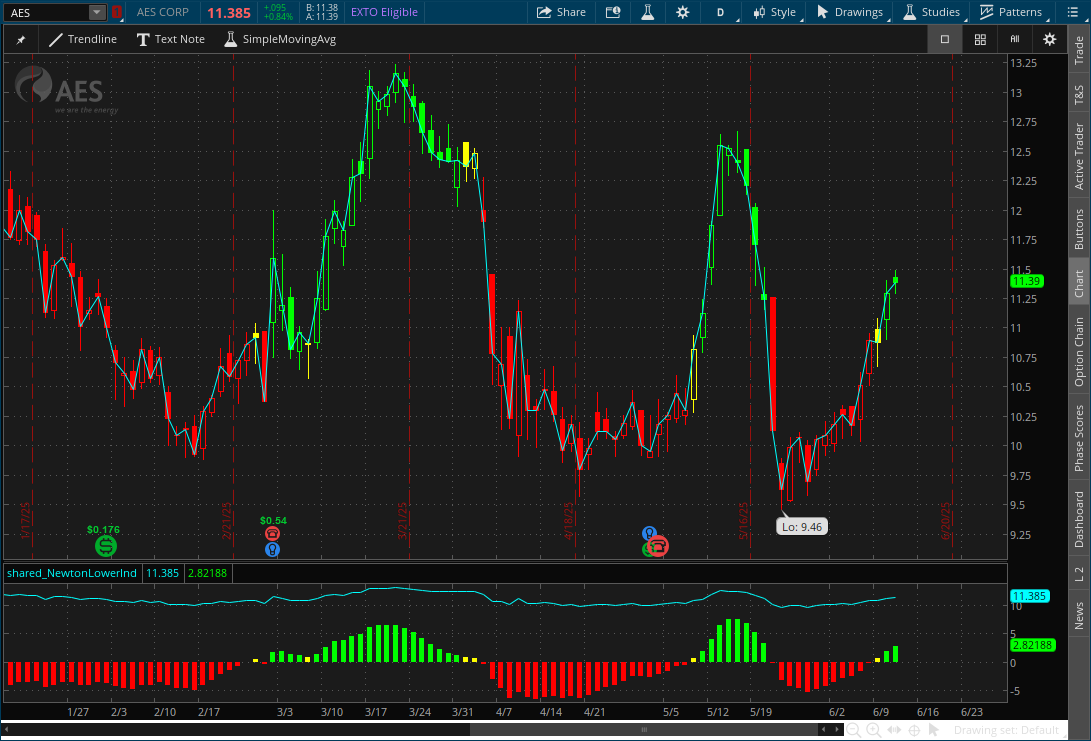Click the red link indicator beside the symbol

pos(117,13)
